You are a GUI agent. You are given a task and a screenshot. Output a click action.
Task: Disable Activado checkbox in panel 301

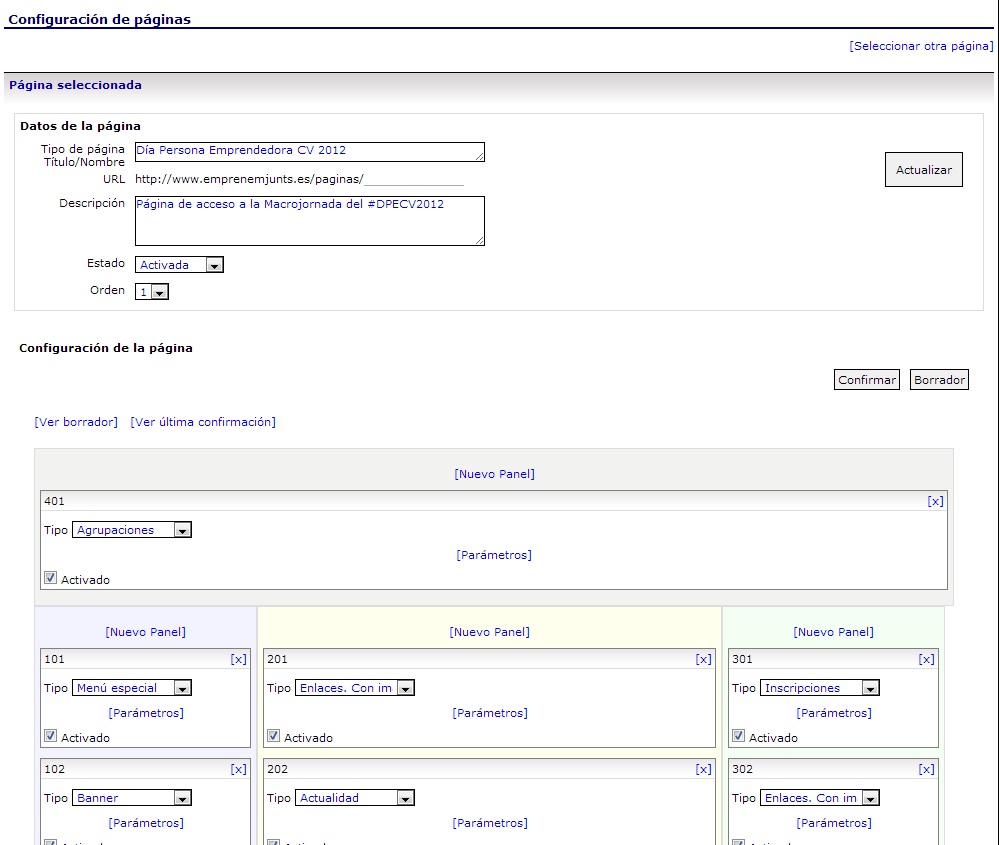click(x=739, y=736)
